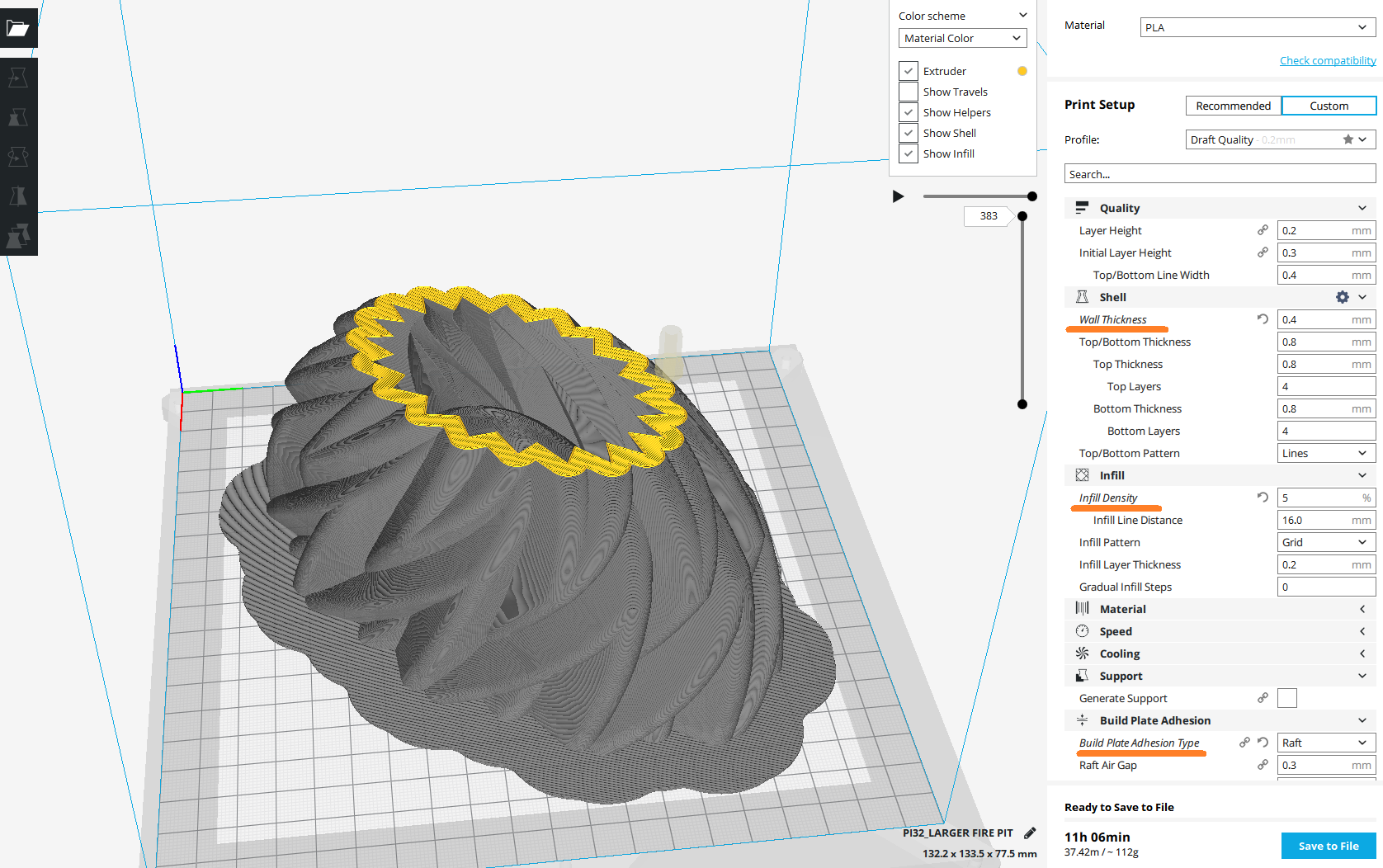
Task: Click the path slider handle
Action: pos(1032,196)
